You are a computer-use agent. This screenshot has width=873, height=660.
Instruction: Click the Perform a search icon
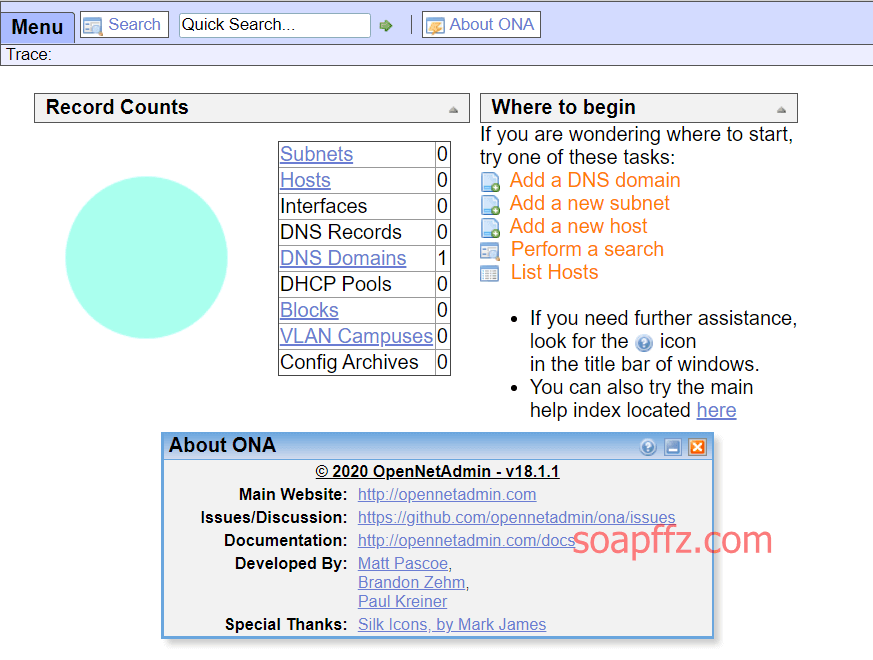(x=490, y=251)
